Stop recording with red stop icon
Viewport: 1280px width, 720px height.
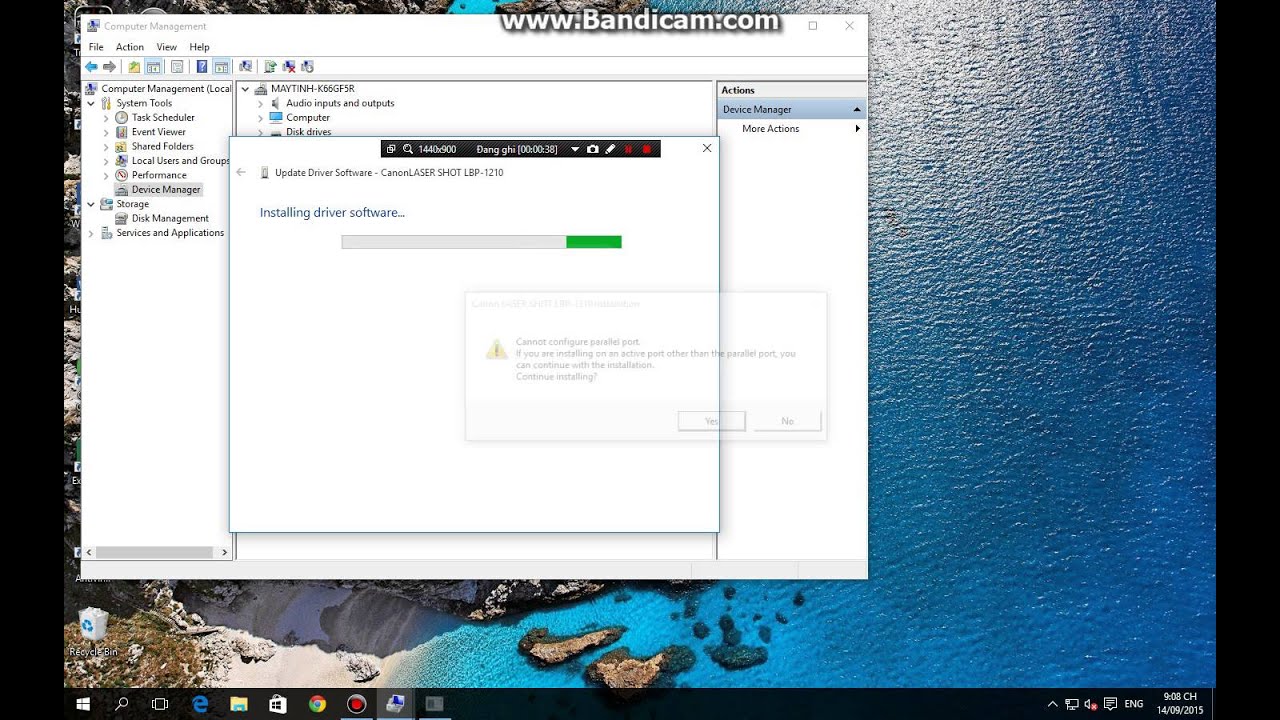pos(647,149)
